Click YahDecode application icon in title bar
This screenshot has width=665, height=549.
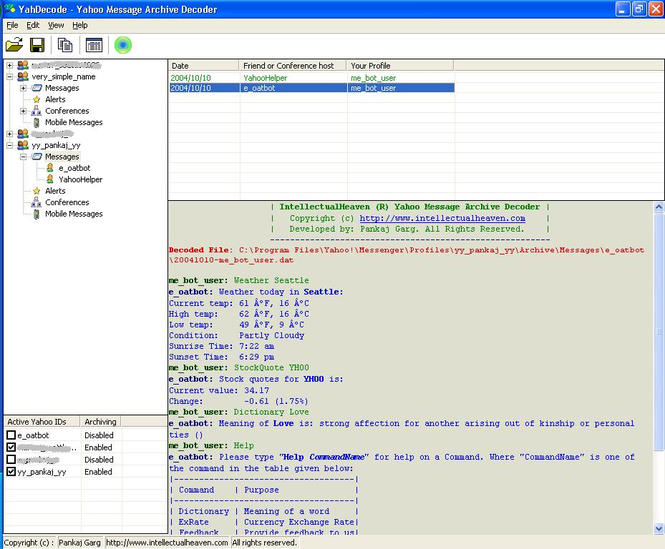coord(9,8)
